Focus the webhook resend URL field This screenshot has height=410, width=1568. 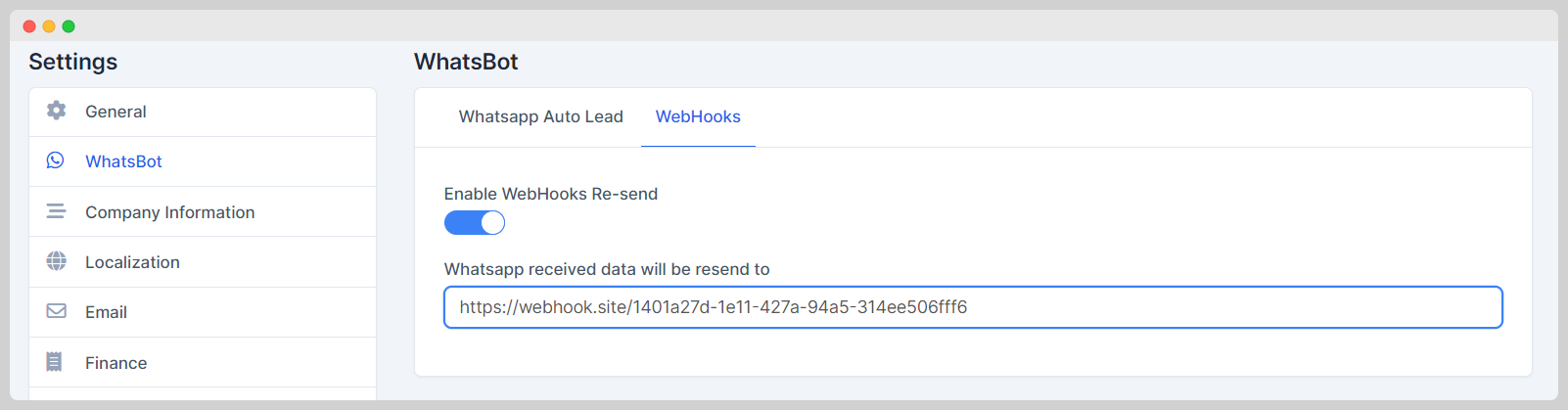(x=973, y=307)
